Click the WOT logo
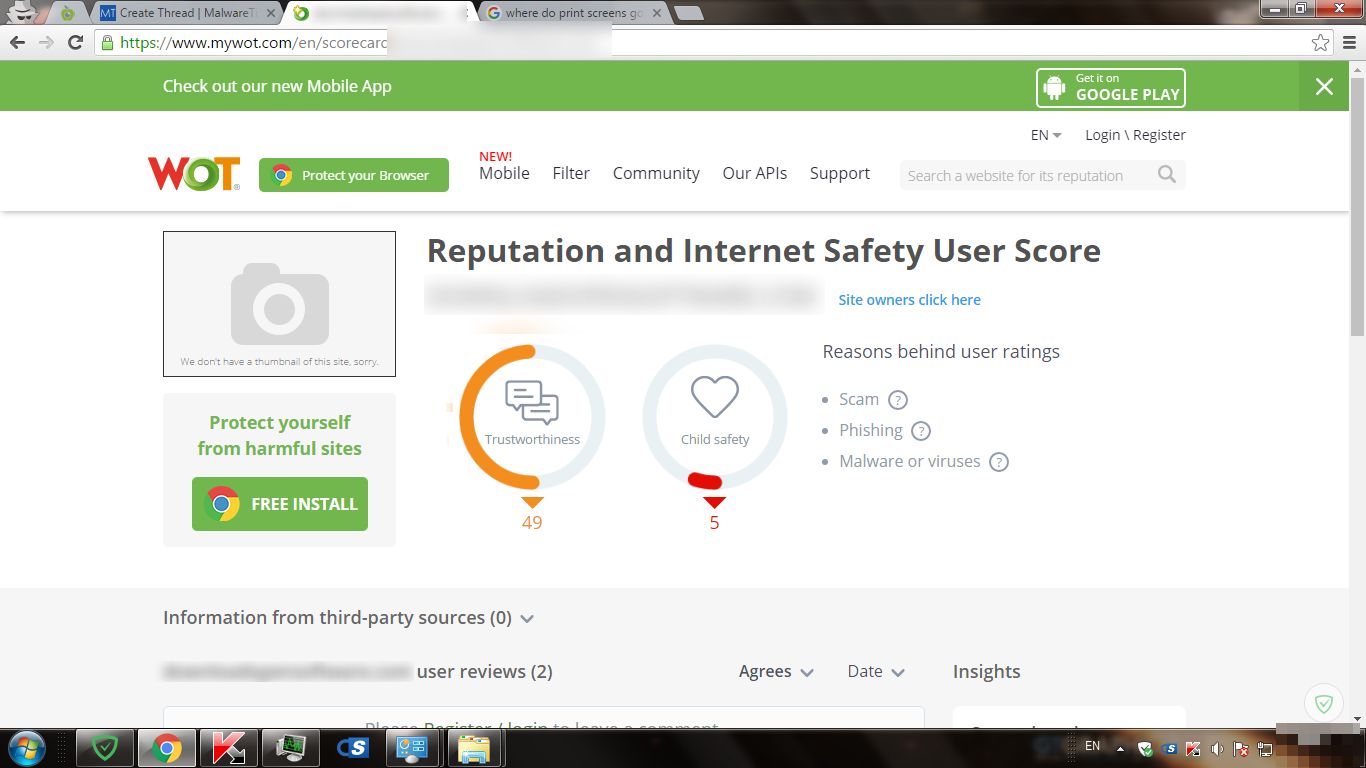Screen dimensions: 1366x768 click(x=194, y=174)
